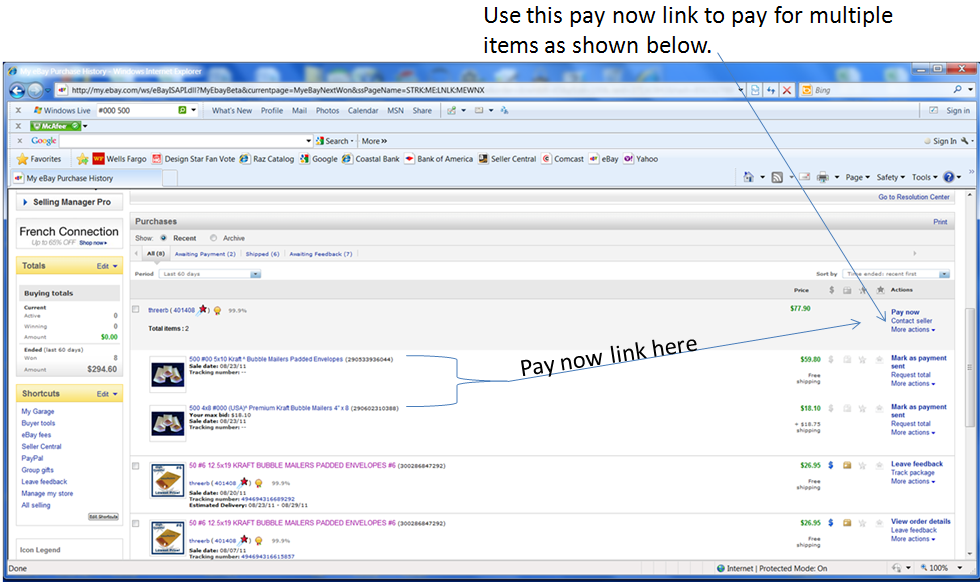
Task: Switch to the Shipped (6) tab
Action: (x=262, y=254)
